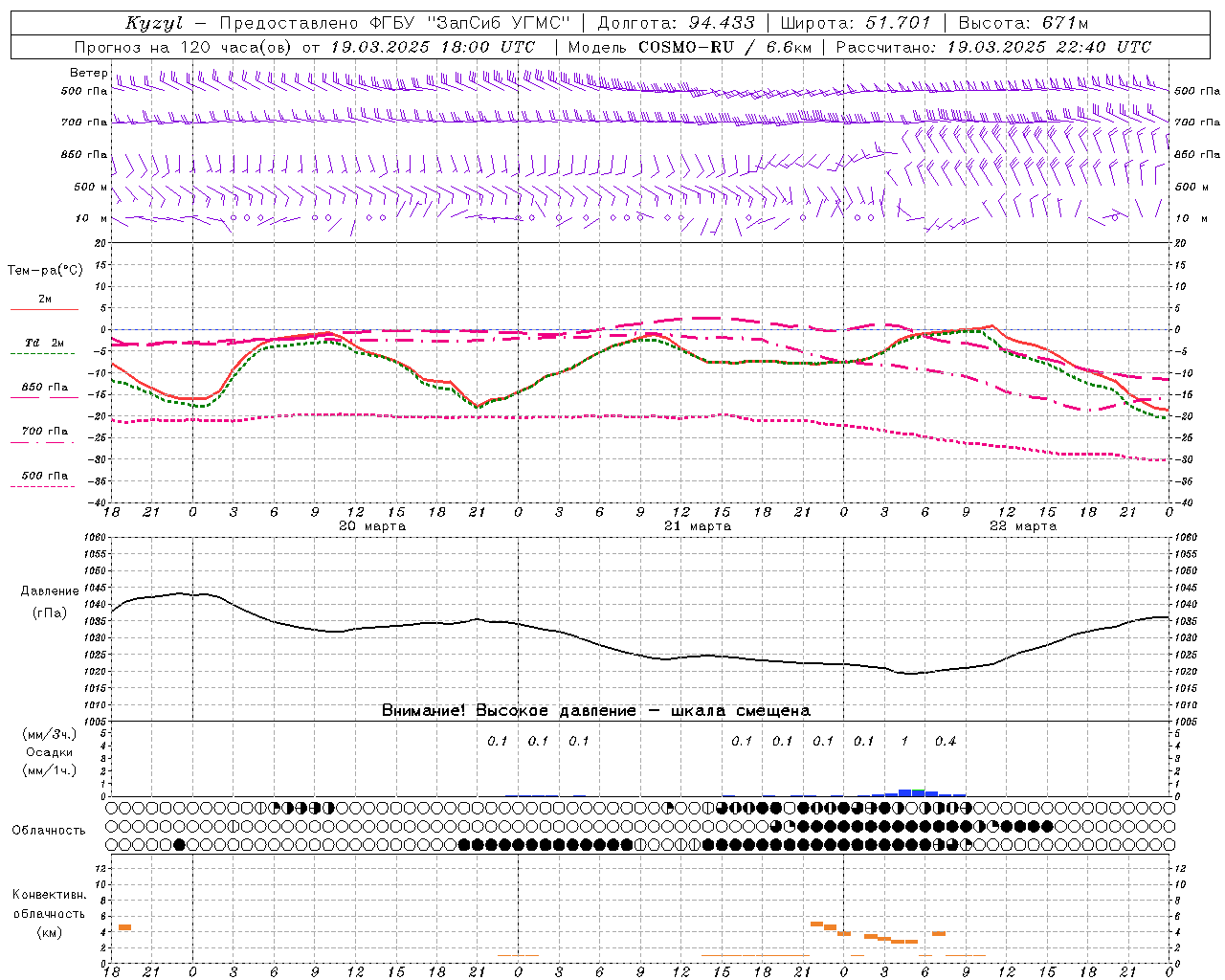Click the '(мм/1ч.)' precipitation unit label
Viewport: 1225px width, 980px height.
[x=50, y=770]
